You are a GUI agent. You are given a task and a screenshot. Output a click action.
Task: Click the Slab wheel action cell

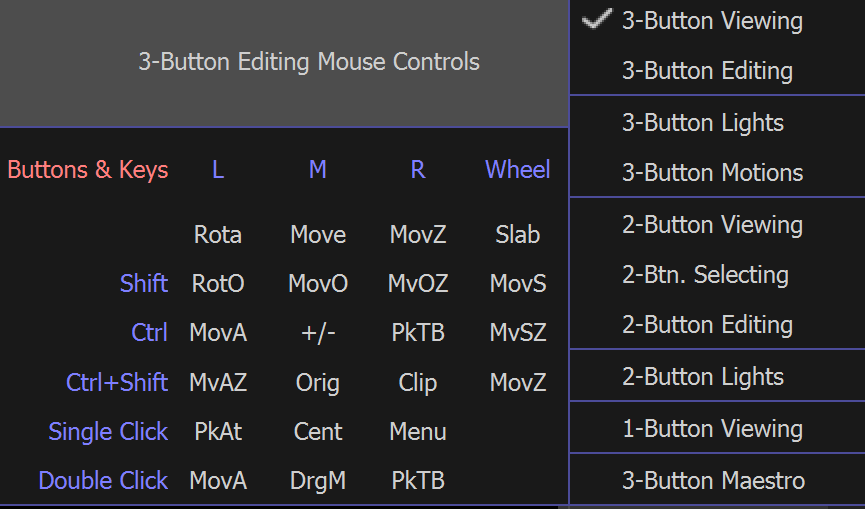point(518,235)
